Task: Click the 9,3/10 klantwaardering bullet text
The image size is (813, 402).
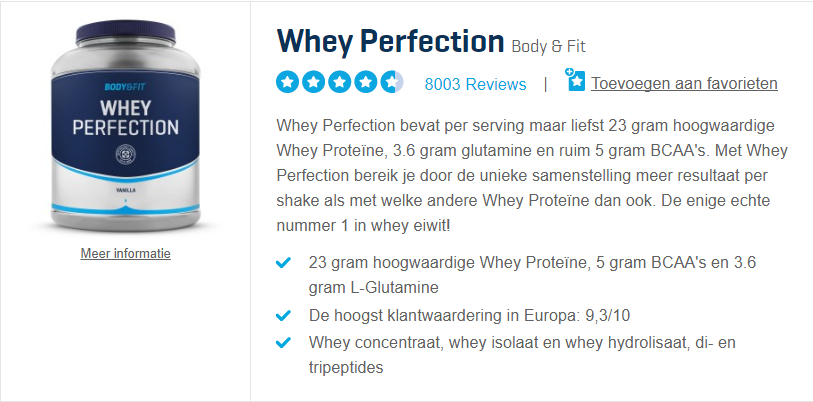Action: [x=469, y=315]
